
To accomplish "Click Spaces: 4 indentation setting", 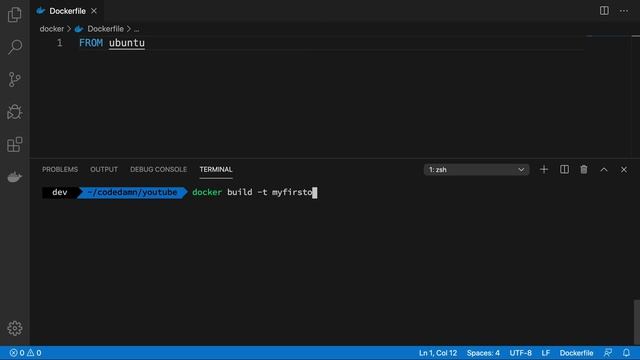I will click(x=483, y=353).
